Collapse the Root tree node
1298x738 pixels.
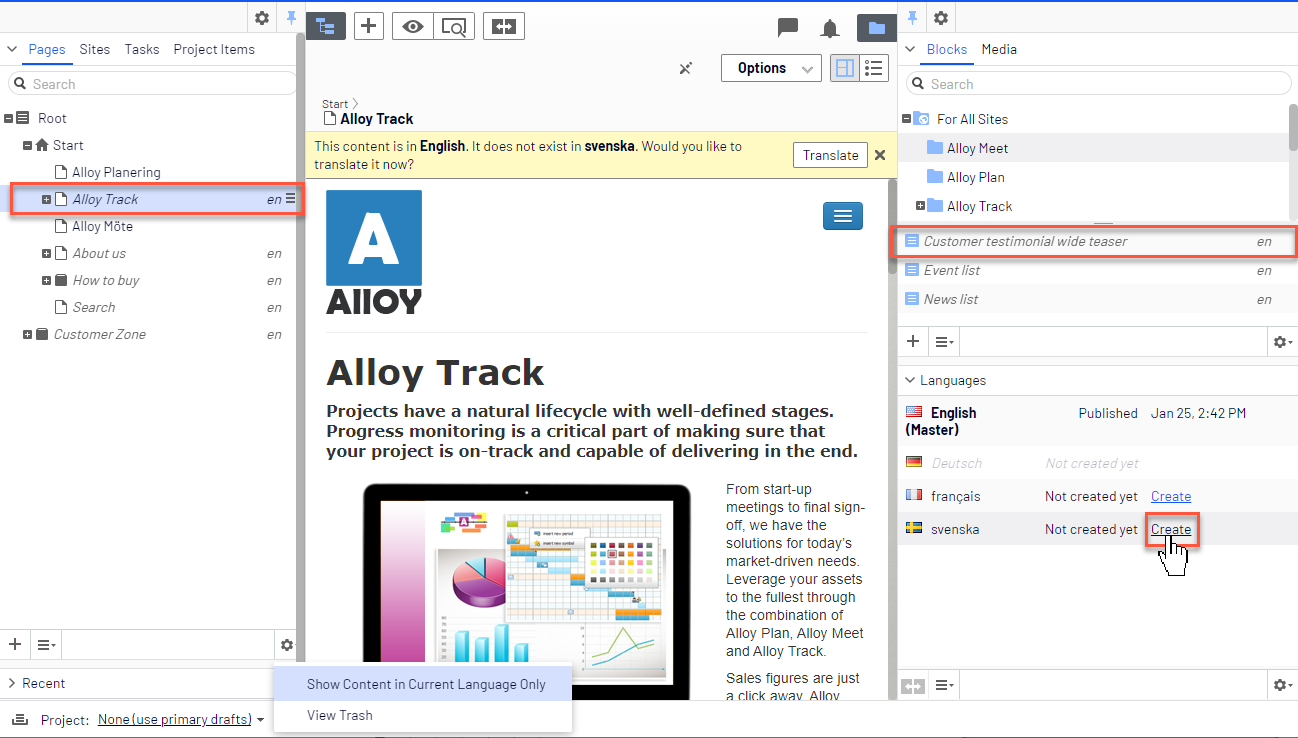[x=9, y=118]
